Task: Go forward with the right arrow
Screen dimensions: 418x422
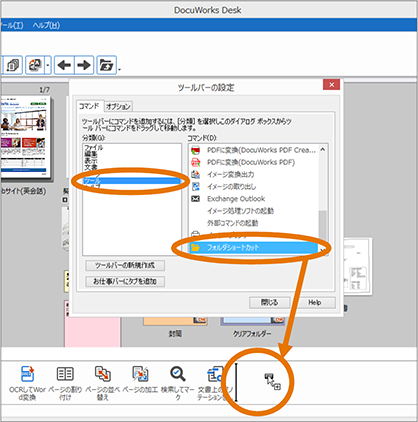Action: (84, 65)
